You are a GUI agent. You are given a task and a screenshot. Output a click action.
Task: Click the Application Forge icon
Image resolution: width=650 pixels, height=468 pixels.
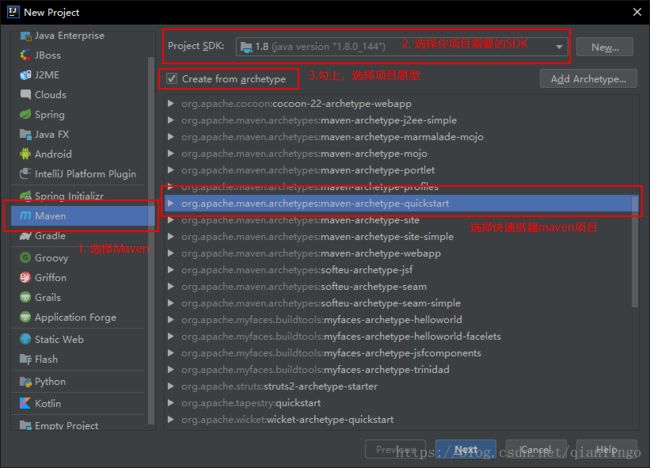point(25,317)
